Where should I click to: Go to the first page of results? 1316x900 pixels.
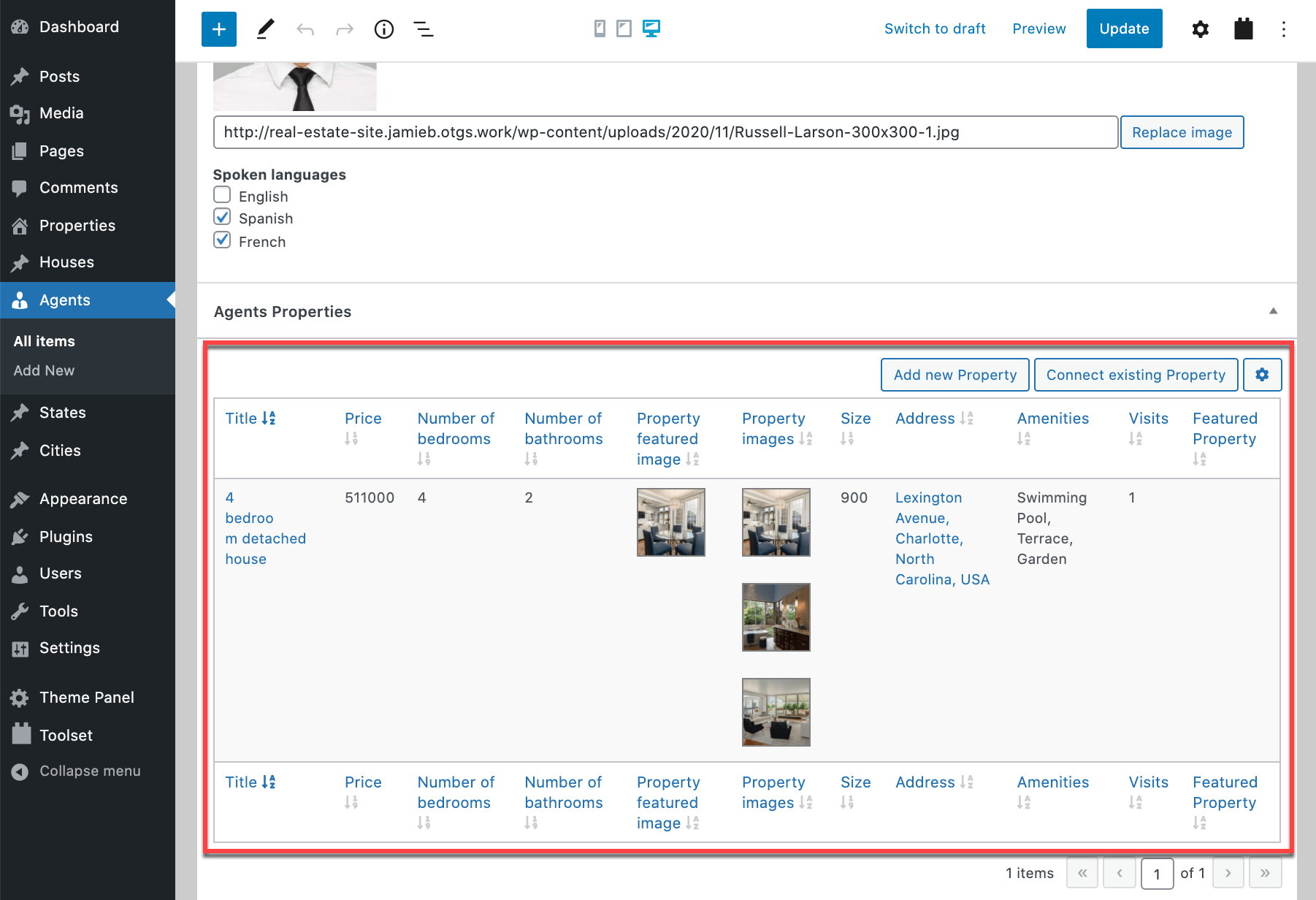click(1082, 873)
